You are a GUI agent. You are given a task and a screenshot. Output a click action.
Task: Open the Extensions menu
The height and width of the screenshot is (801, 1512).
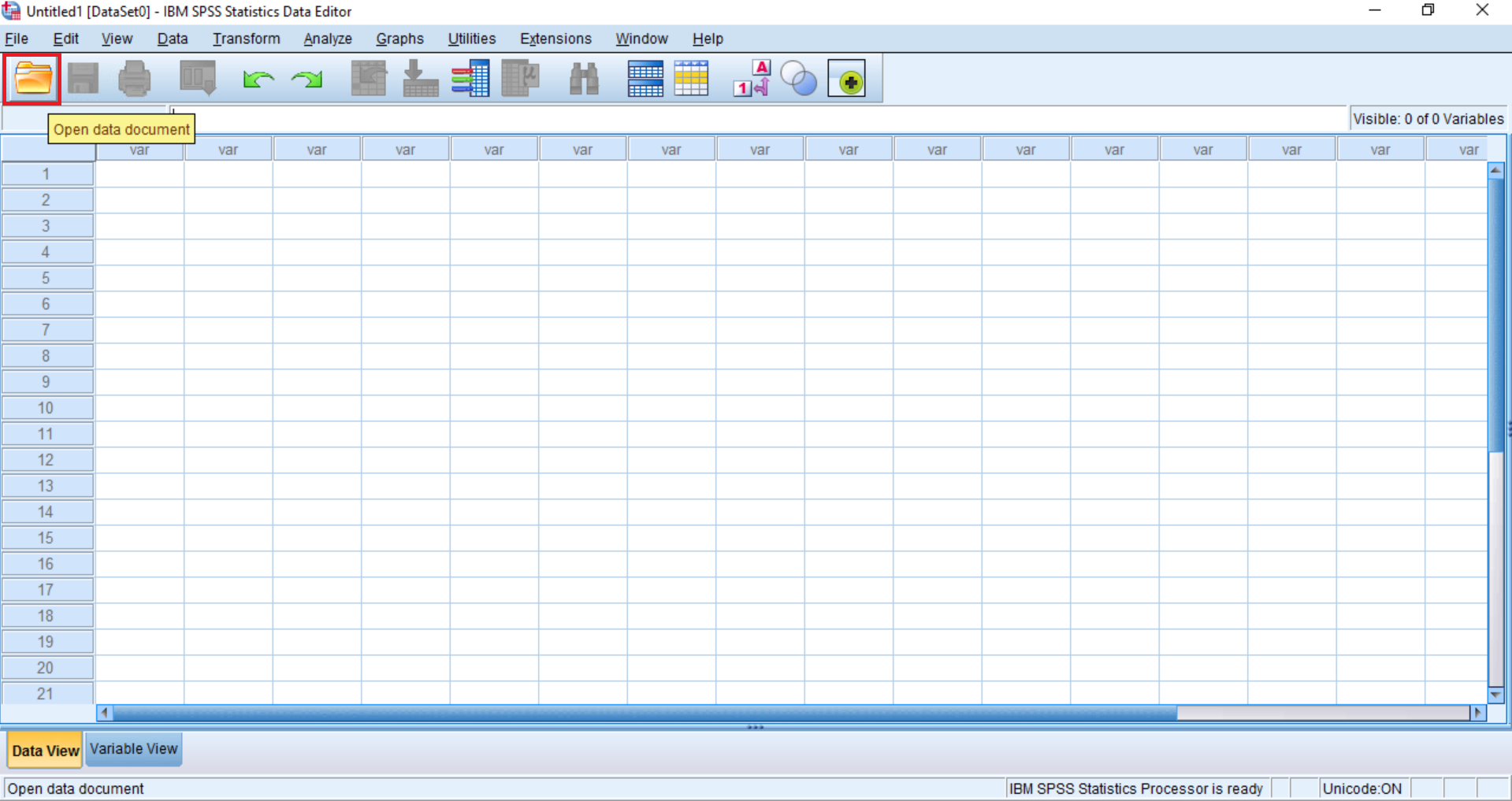click(x=555, y=39)
